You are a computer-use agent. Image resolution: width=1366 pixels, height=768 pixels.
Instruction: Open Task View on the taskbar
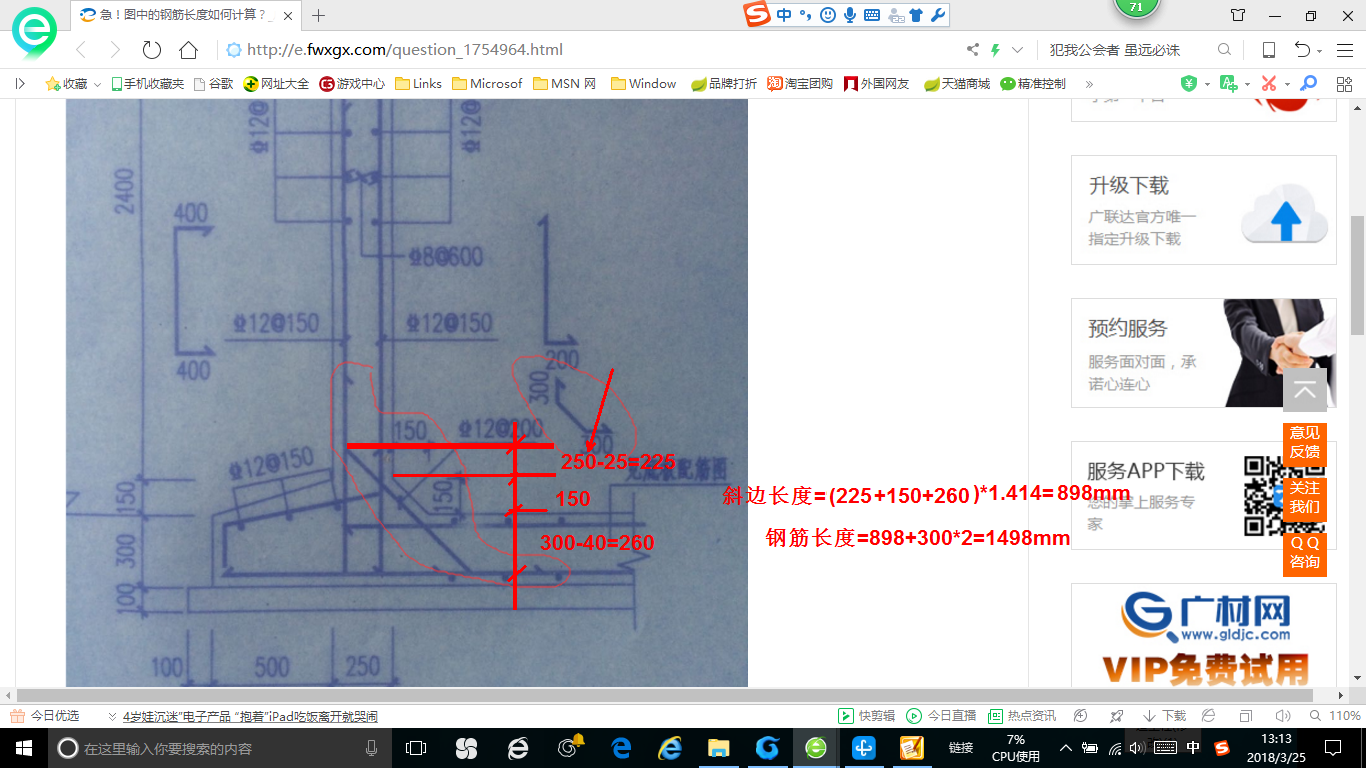tap(416, 748)
